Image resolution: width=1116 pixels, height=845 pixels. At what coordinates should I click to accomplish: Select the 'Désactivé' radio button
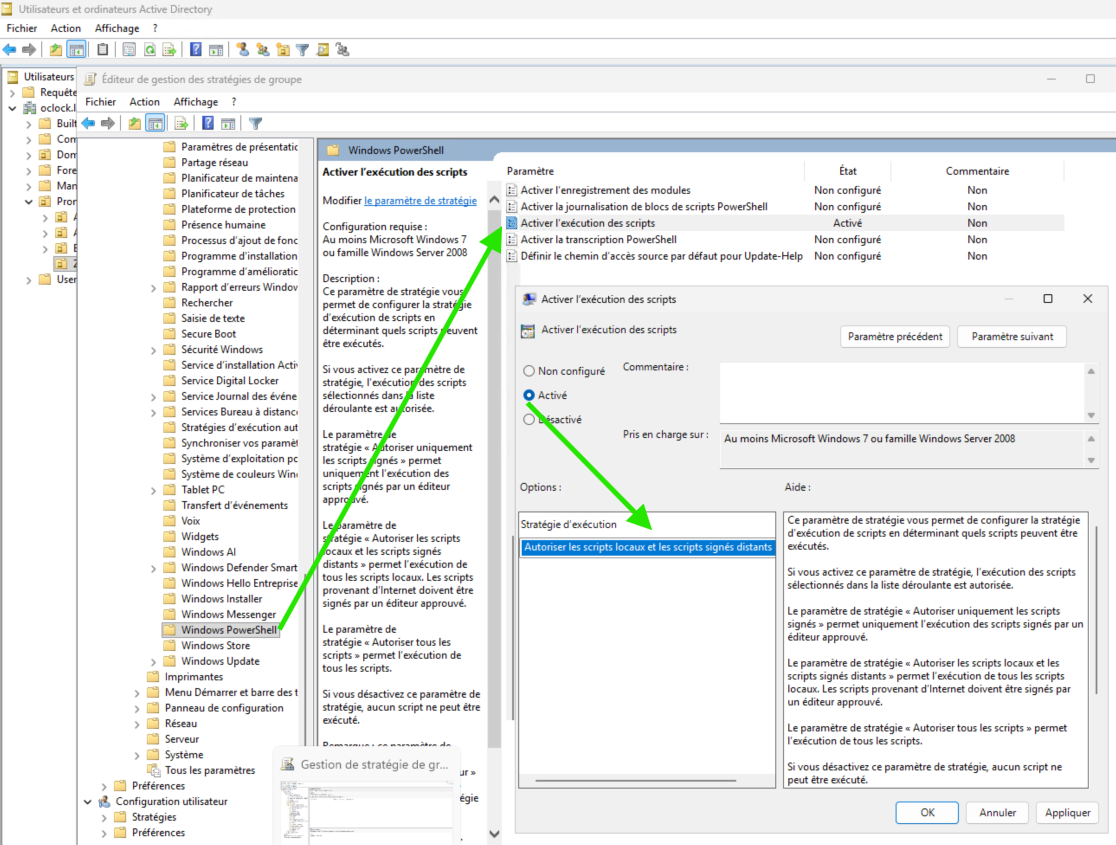point(529,420)
